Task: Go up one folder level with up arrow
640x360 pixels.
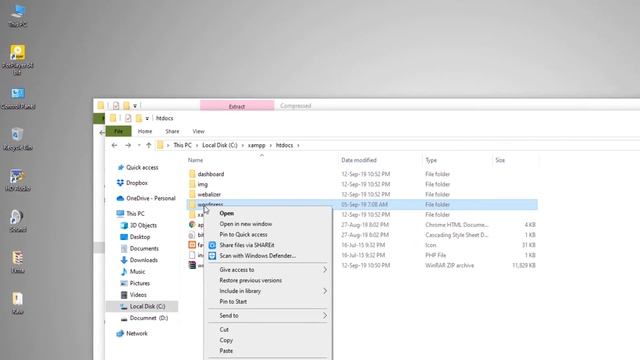Action: coord(149,145)
